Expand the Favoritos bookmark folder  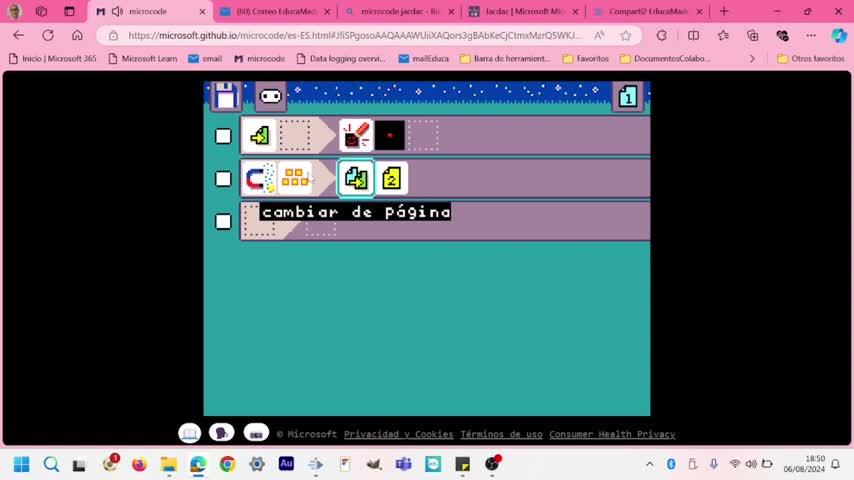(x=585, y=58)
